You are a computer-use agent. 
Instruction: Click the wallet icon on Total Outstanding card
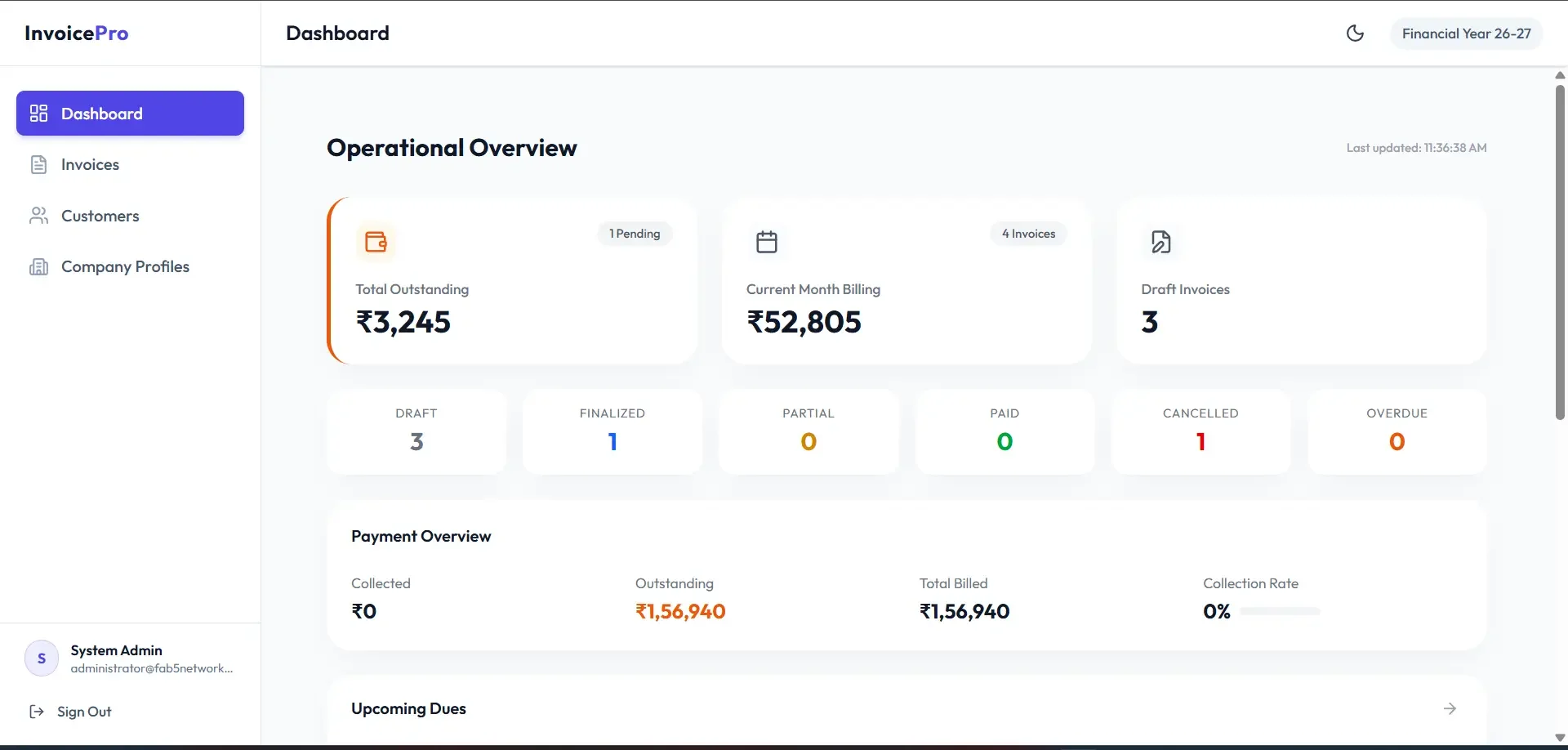[x=376, y=242]
